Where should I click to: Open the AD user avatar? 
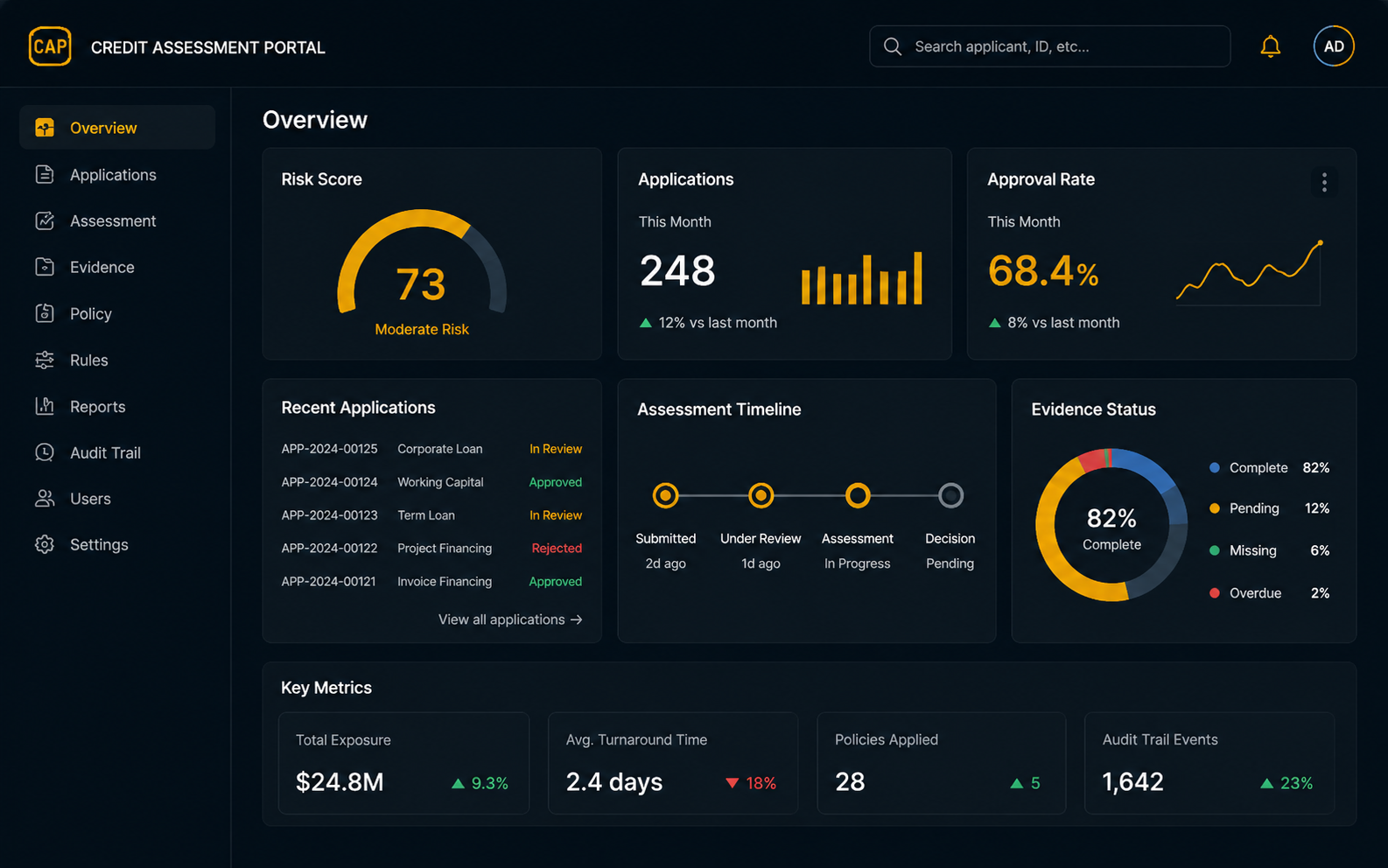tap(1333, 46)
